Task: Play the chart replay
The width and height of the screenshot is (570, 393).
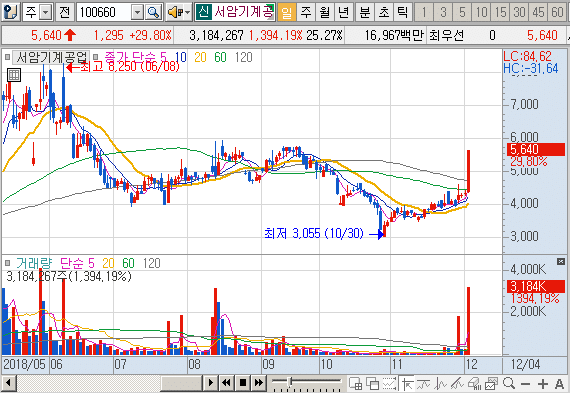Action: [x=210, y=383]
